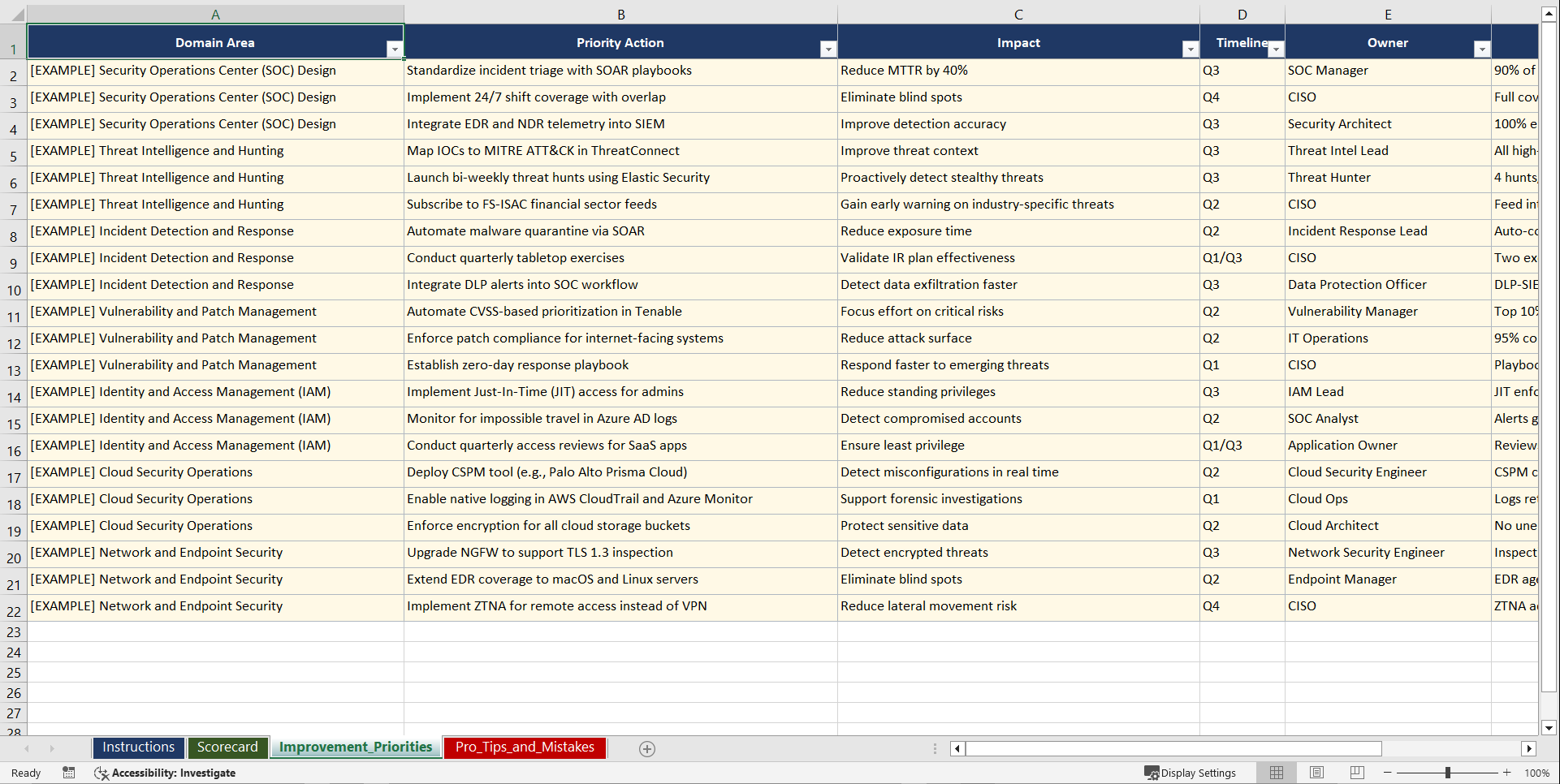Zoom in with the plus icon

click(1506, 773)
